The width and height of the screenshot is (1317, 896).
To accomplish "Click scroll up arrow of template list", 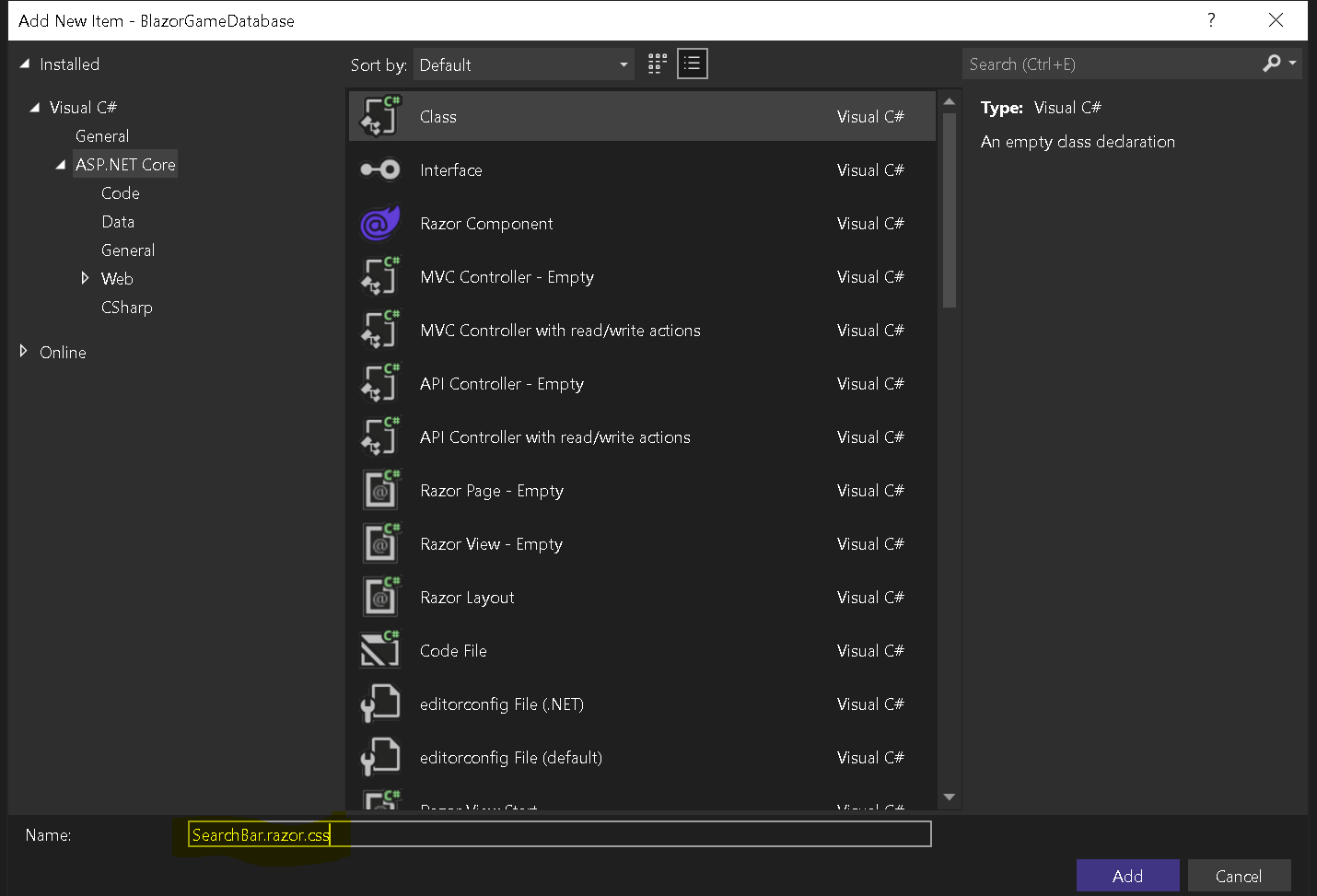I will pyautogui.click(x=950, y=100).
